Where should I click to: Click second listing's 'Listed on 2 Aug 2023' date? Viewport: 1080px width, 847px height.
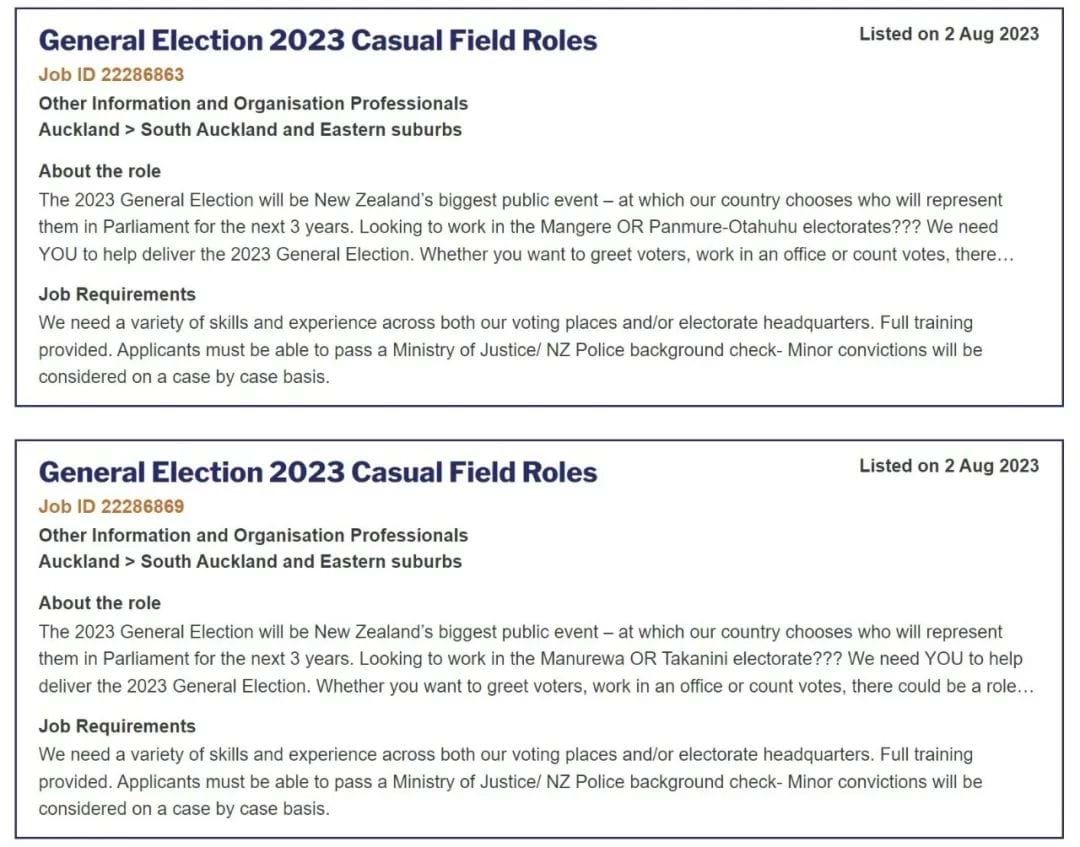(x=948, y=466)
